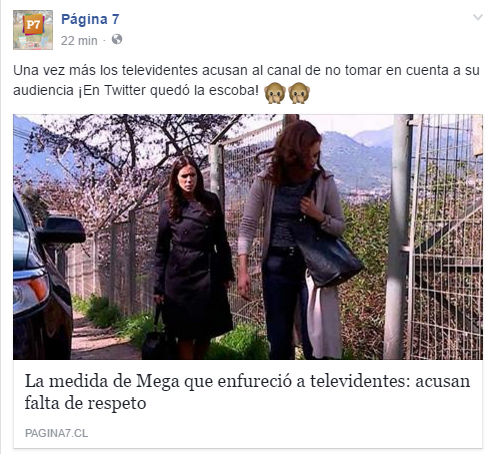This screenshot has height=454, width=491.
Task: Click the second see-no-evil monkey emoji
Action: tap(299, 93)
